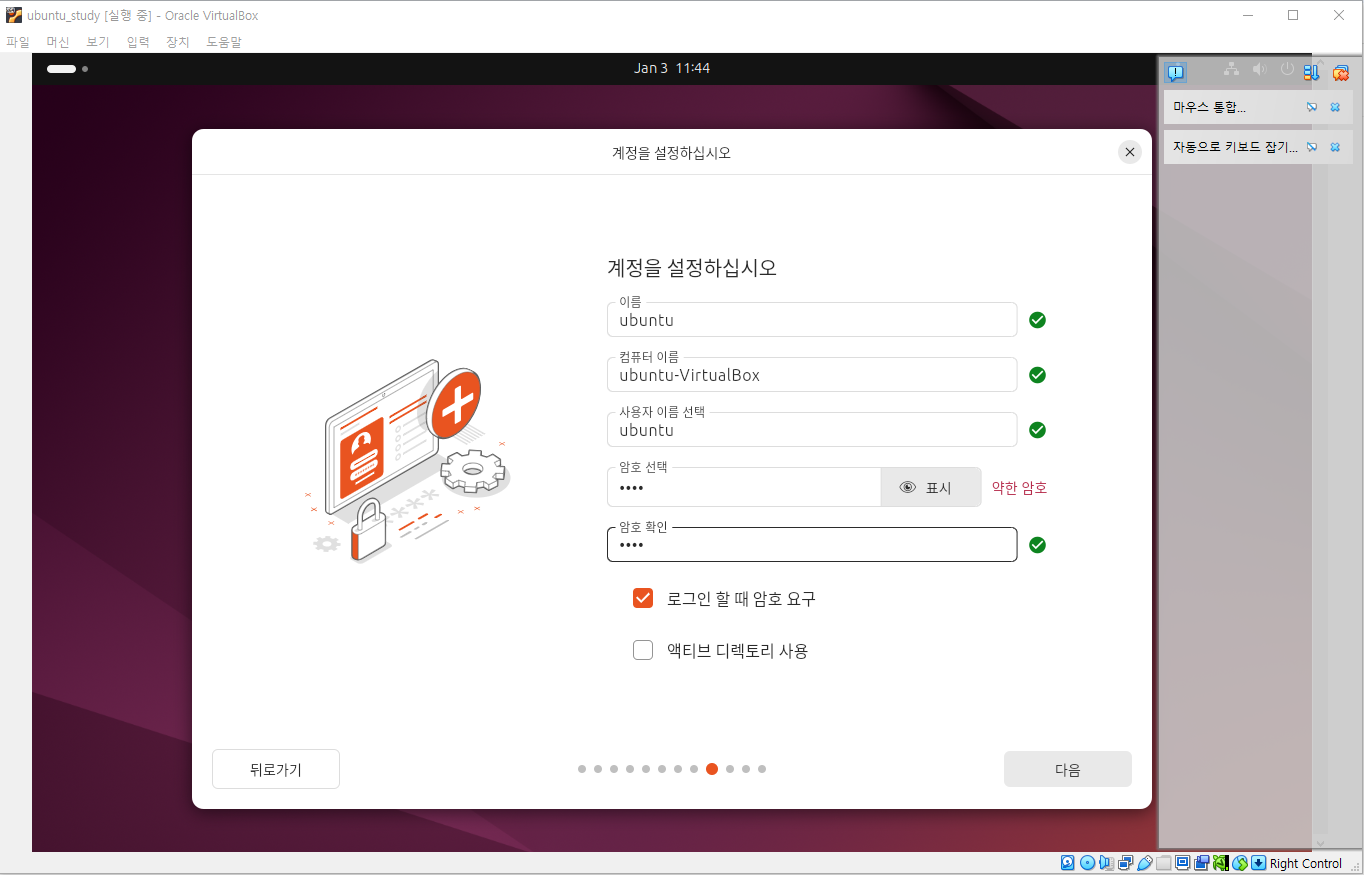
Task: Click the grey shared folders icon in status bar
Action: [x=1164, y=863]
